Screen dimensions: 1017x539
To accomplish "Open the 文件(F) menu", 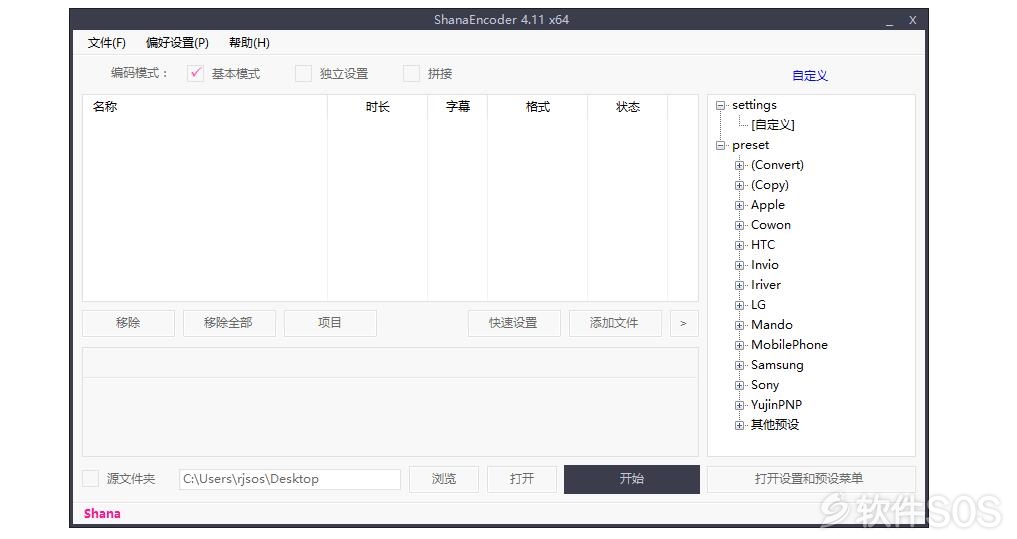I will 106,43.
